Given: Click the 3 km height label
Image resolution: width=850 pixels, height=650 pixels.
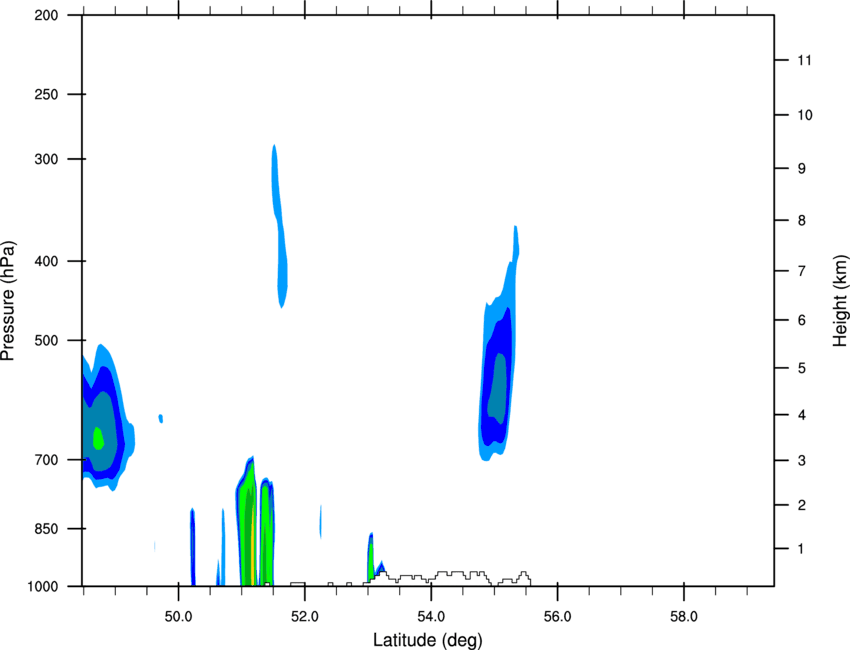Looking at the screenshot, I should (x=802, y=461).
